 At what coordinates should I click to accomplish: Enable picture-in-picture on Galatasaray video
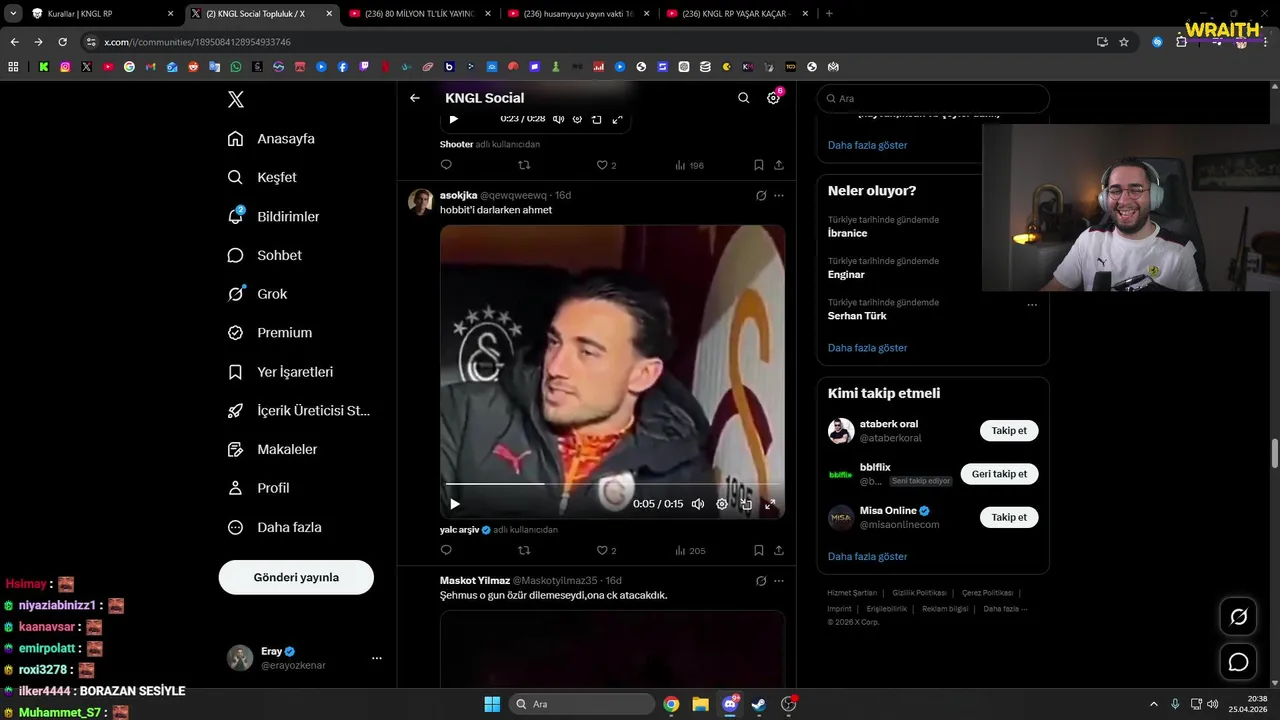(746, 504)
